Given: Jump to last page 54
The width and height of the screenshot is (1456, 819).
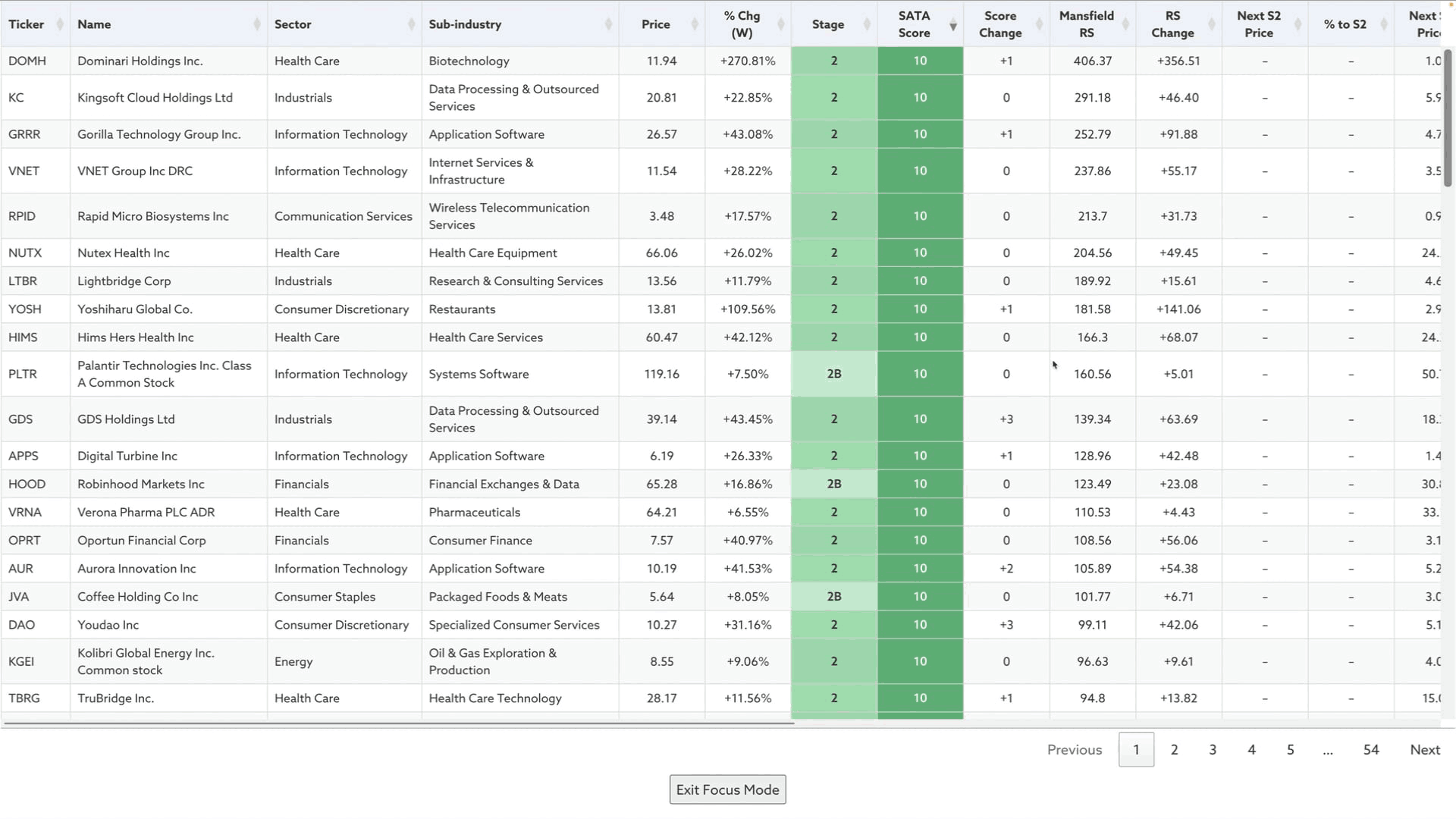Looking at the screenshot, I should pyautogui.click(x=1370, y=749).
